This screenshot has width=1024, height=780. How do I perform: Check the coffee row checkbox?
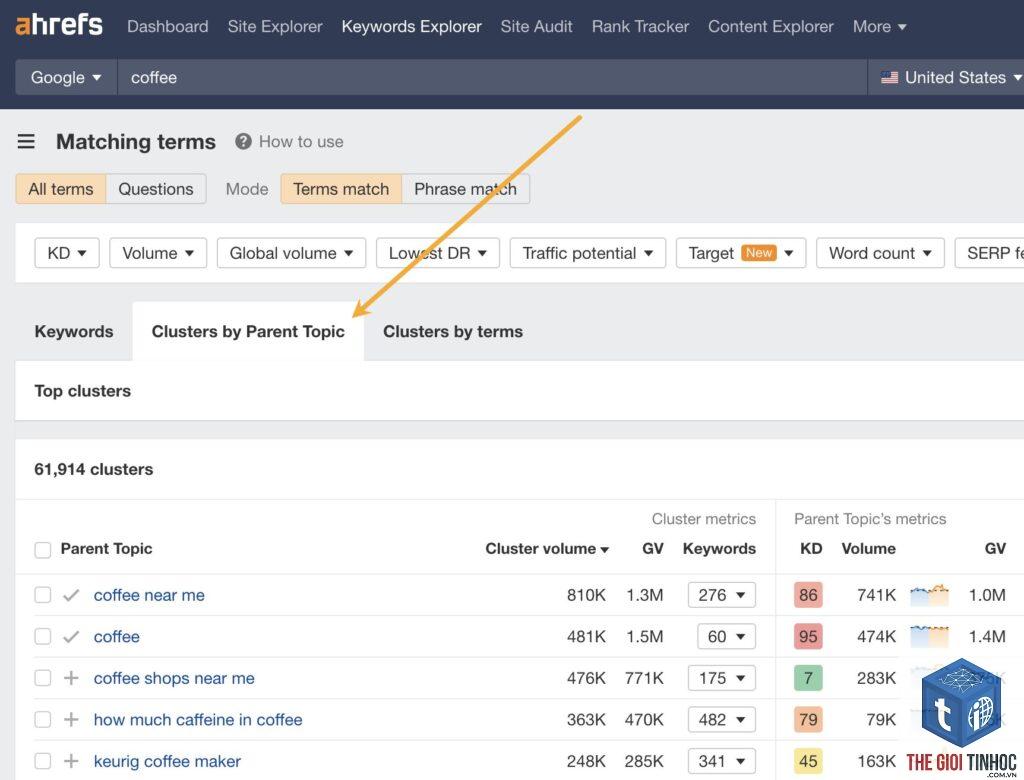[42, 636]
